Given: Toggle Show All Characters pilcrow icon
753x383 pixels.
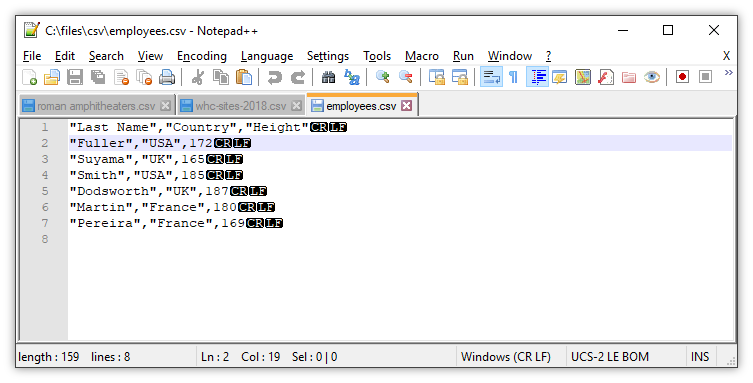Looking at the screenshot, I should pos(513,77).
